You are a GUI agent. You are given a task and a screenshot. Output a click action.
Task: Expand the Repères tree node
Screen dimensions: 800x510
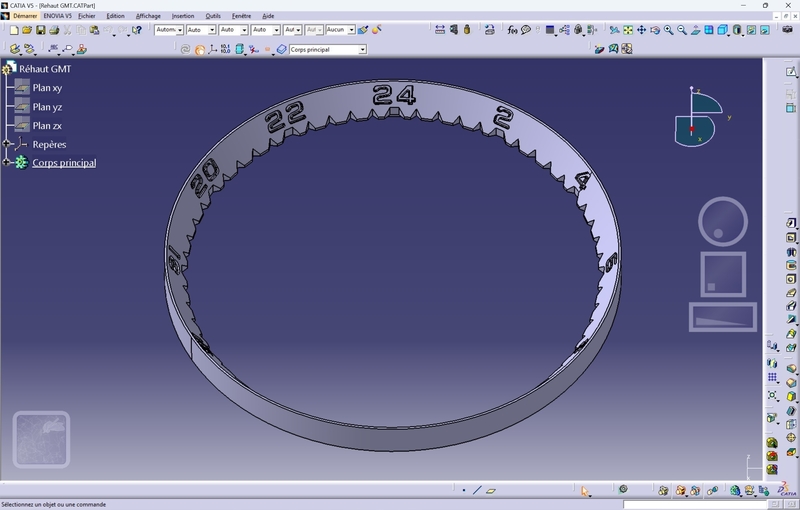pos(7,145)
